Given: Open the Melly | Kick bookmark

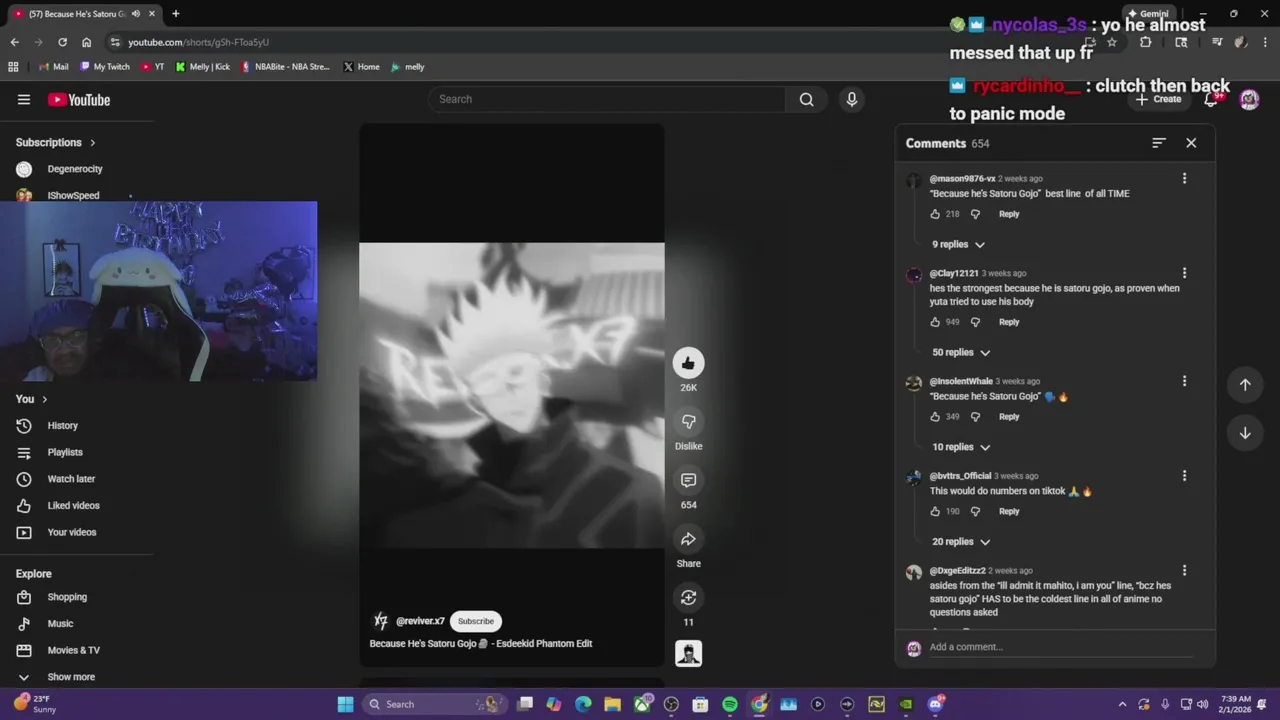Looking at the screenshot, I should pyautogui.click(x=202, y=67).
